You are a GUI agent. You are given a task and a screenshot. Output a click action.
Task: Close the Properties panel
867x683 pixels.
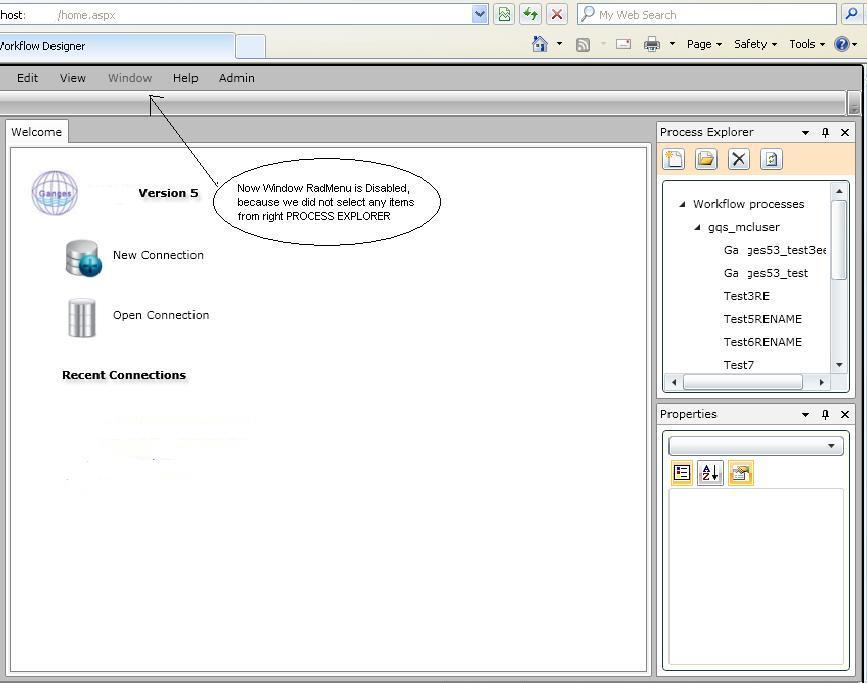click(845, 415)
